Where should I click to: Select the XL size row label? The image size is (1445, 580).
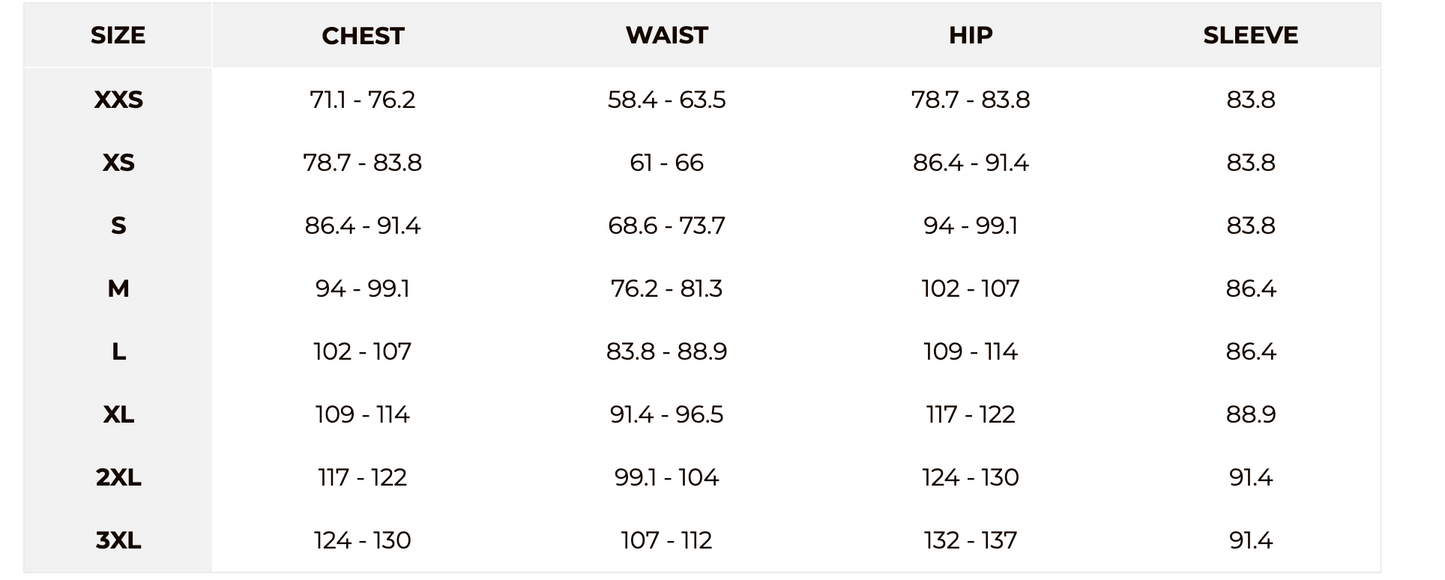click(118, 415)
